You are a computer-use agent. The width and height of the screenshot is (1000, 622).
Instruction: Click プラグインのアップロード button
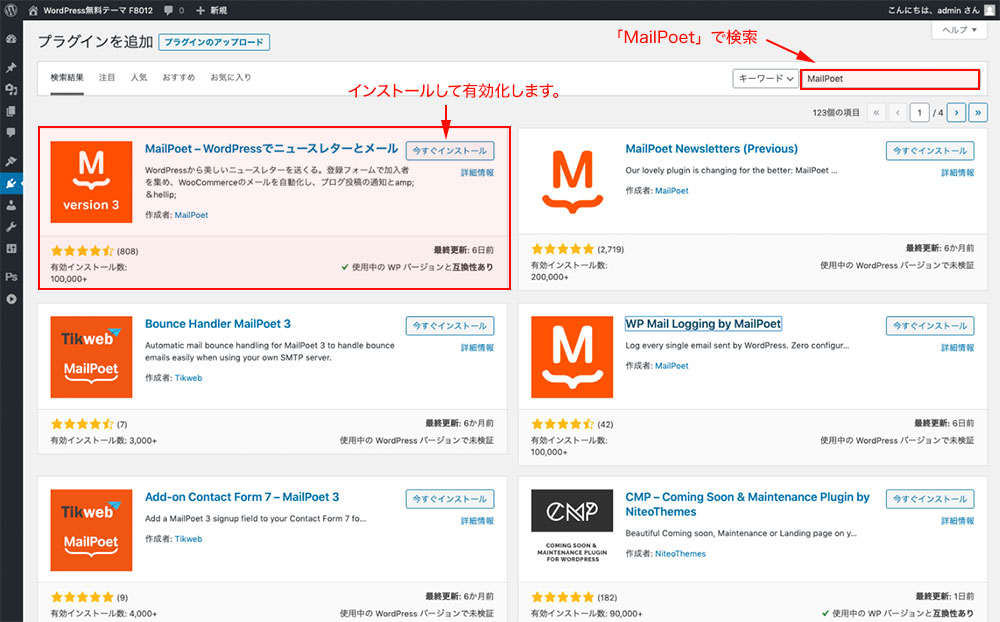pos(214,42)
